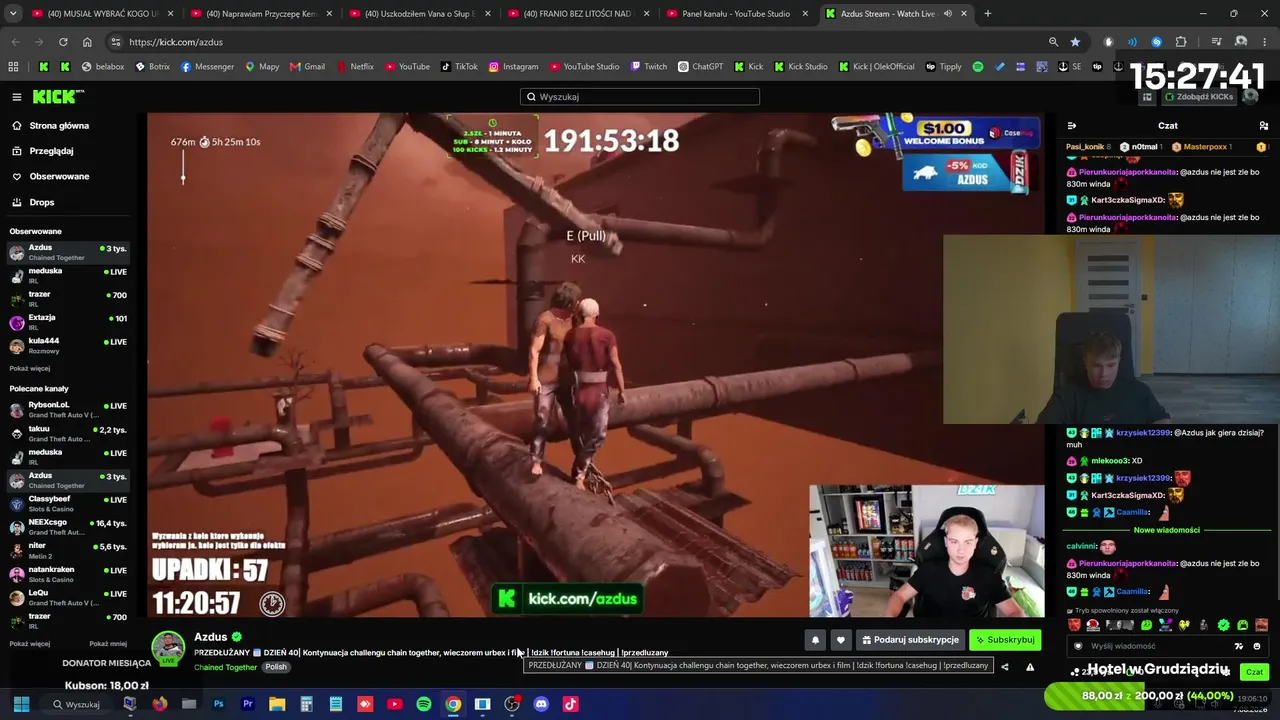Viewport: 1280px width, 720px height.
Task: Reload the page in Chrome
Action: [x=63, y=42]
